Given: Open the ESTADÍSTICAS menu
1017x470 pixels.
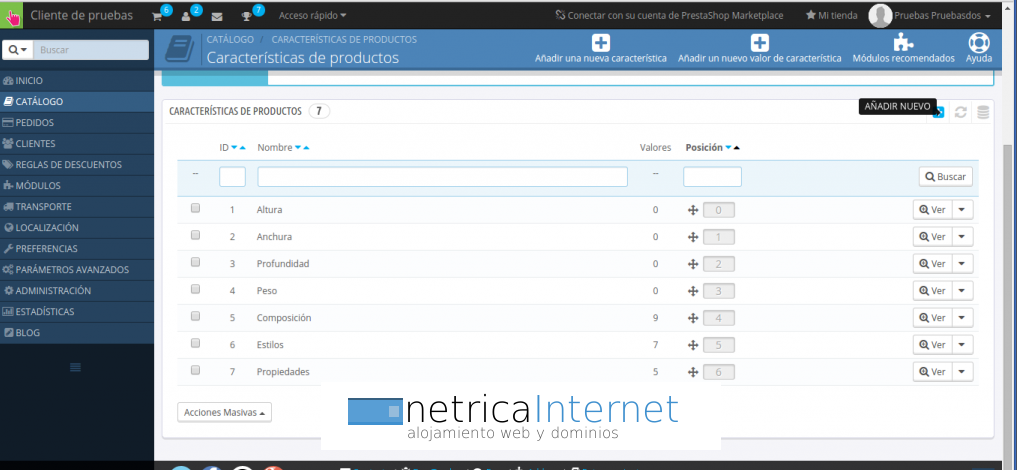Looking at the screenshot, I should coord(77,312).
